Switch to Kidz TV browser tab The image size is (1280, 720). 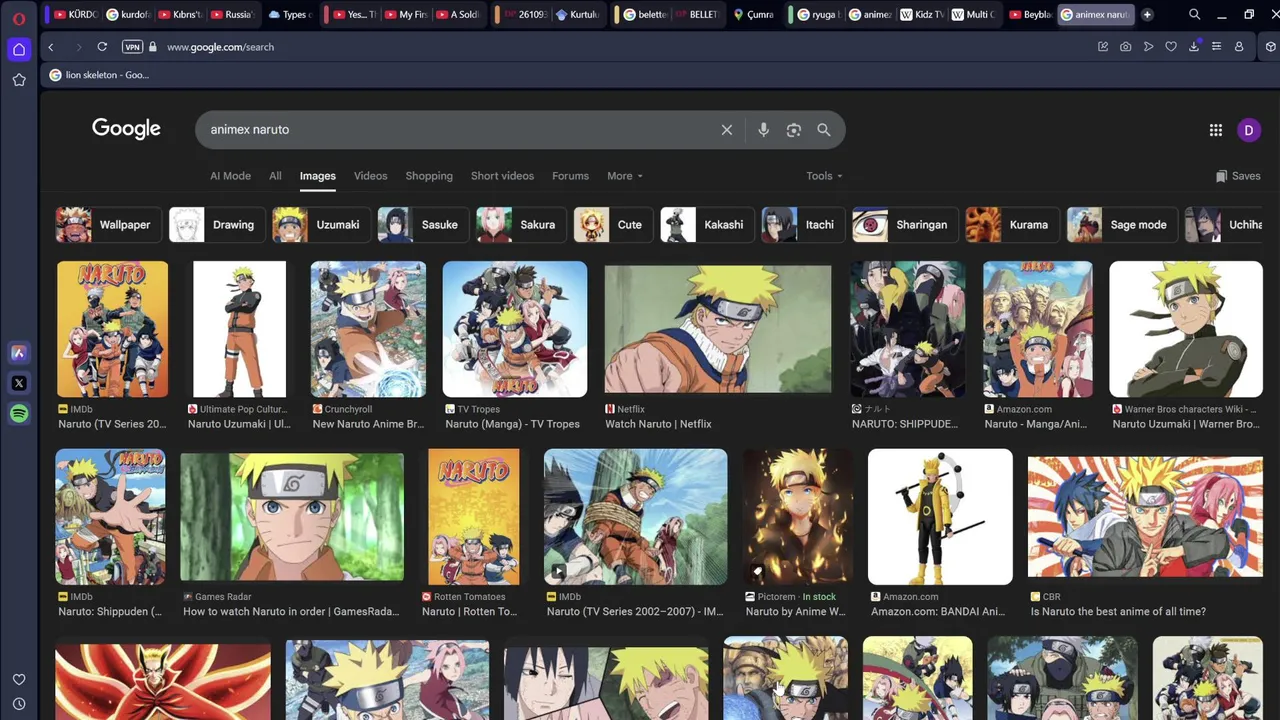[x=921, y=15]
